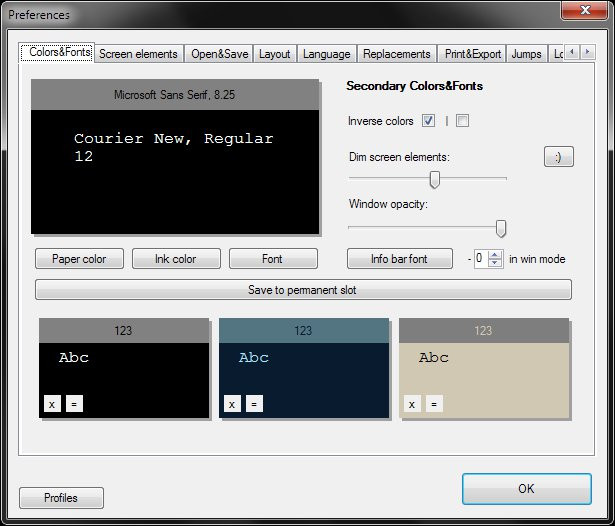Delete the black slot with x
The width and height of the screenshot is (615, 526).
click(x=52, y=404)
